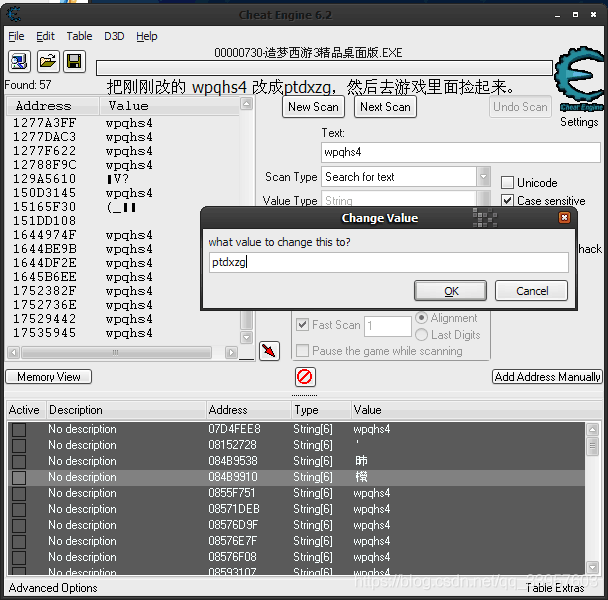Click the Memory View button
This screenshot has width=608, height=600.
pyautogui.click(x=48, y=377)
